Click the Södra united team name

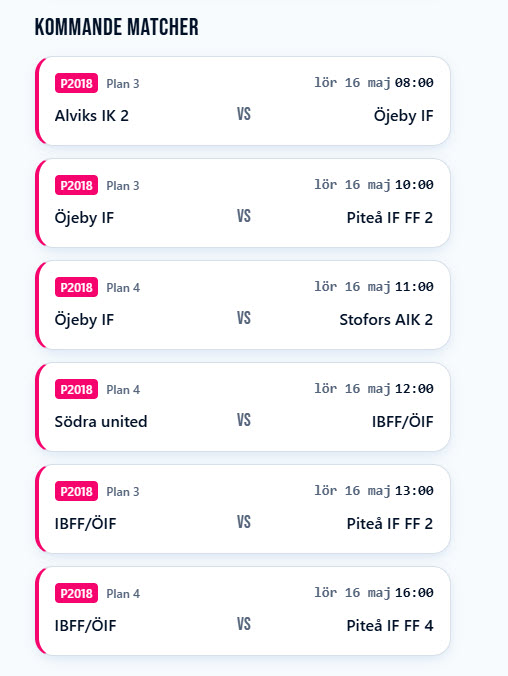[x=101, y=421]
